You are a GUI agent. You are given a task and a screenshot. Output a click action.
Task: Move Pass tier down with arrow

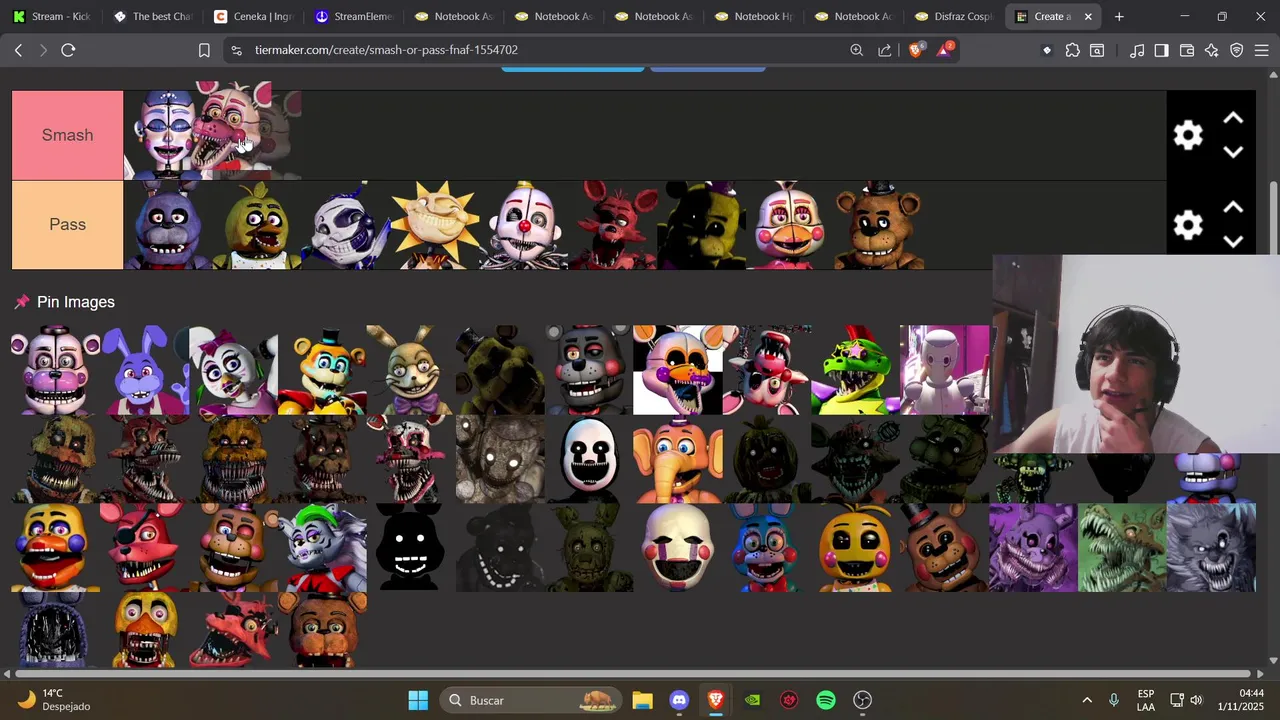tap(1233, 241)
